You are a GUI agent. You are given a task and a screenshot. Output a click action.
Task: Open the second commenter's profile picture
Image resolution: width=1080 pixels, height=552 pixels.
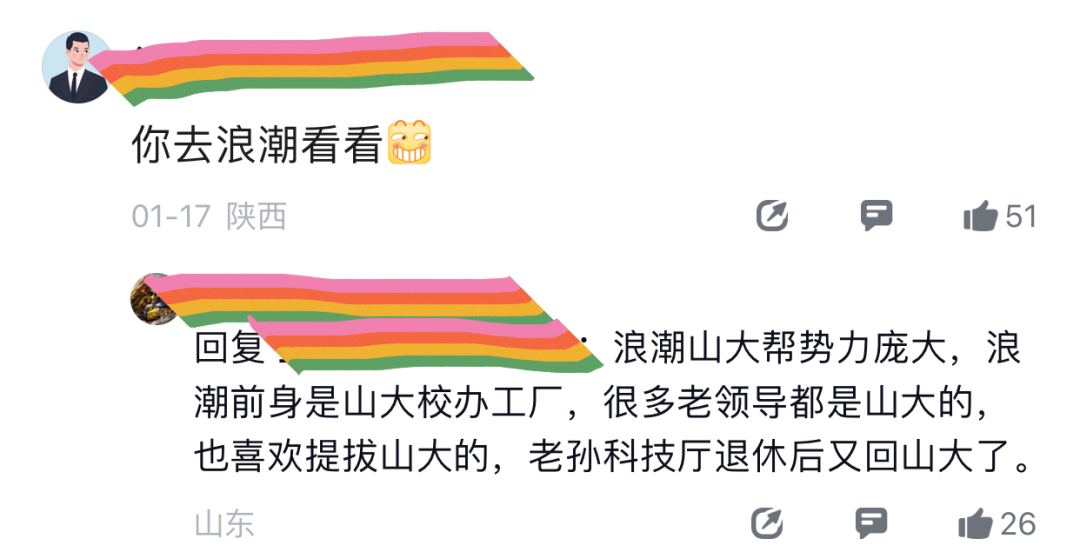152,298
